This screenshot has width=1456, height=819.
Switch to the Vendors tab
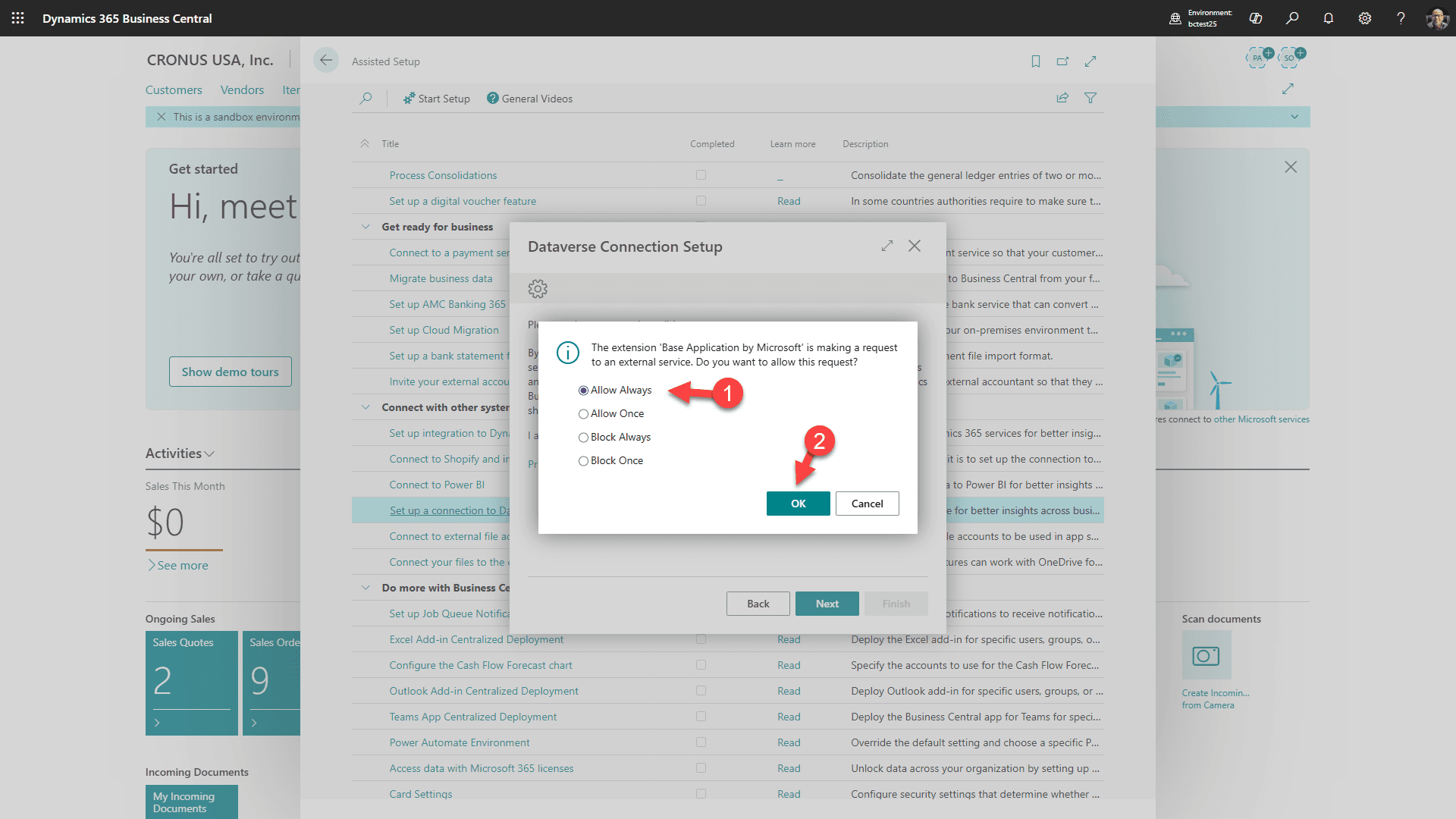click(x=242, y=89)
